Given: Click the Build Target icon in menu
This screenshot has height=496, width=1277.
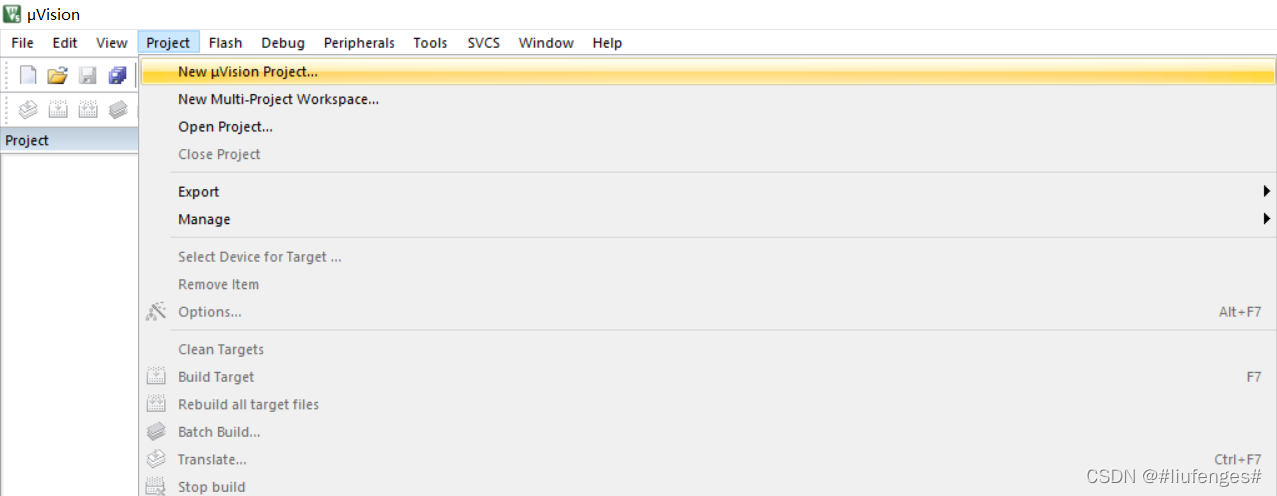Looking at the screenshot, I should [x=155, y=377].
